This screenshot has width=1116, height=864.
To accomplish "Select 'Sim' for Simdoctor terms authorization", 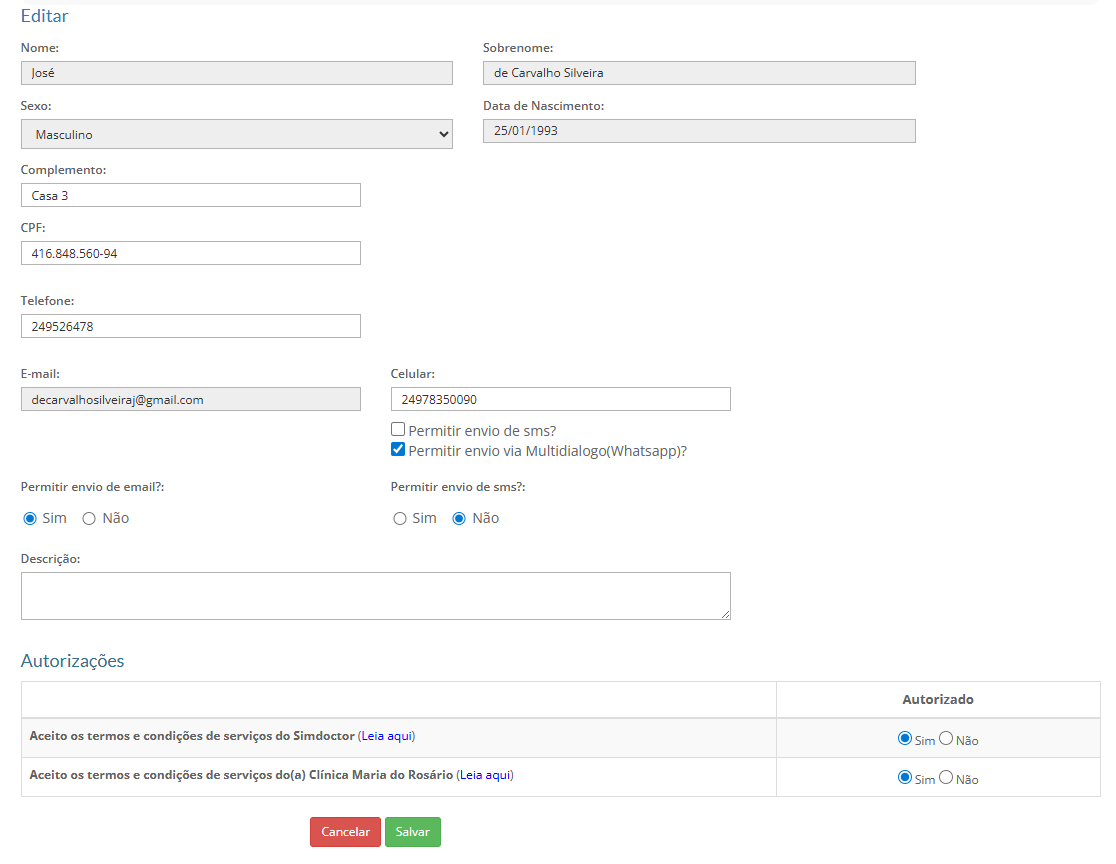I will [905, 738].
